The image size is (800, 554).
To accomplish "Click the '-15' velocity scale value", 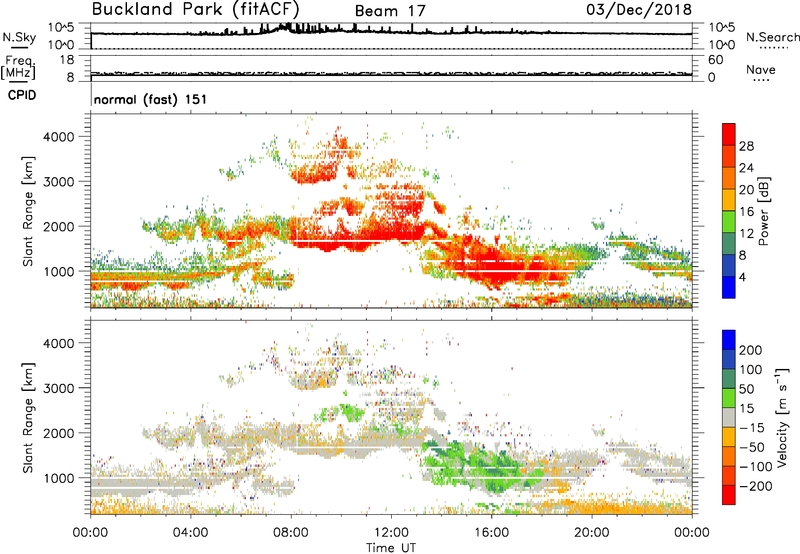I will pyautogui.click(x=752, y=427).
